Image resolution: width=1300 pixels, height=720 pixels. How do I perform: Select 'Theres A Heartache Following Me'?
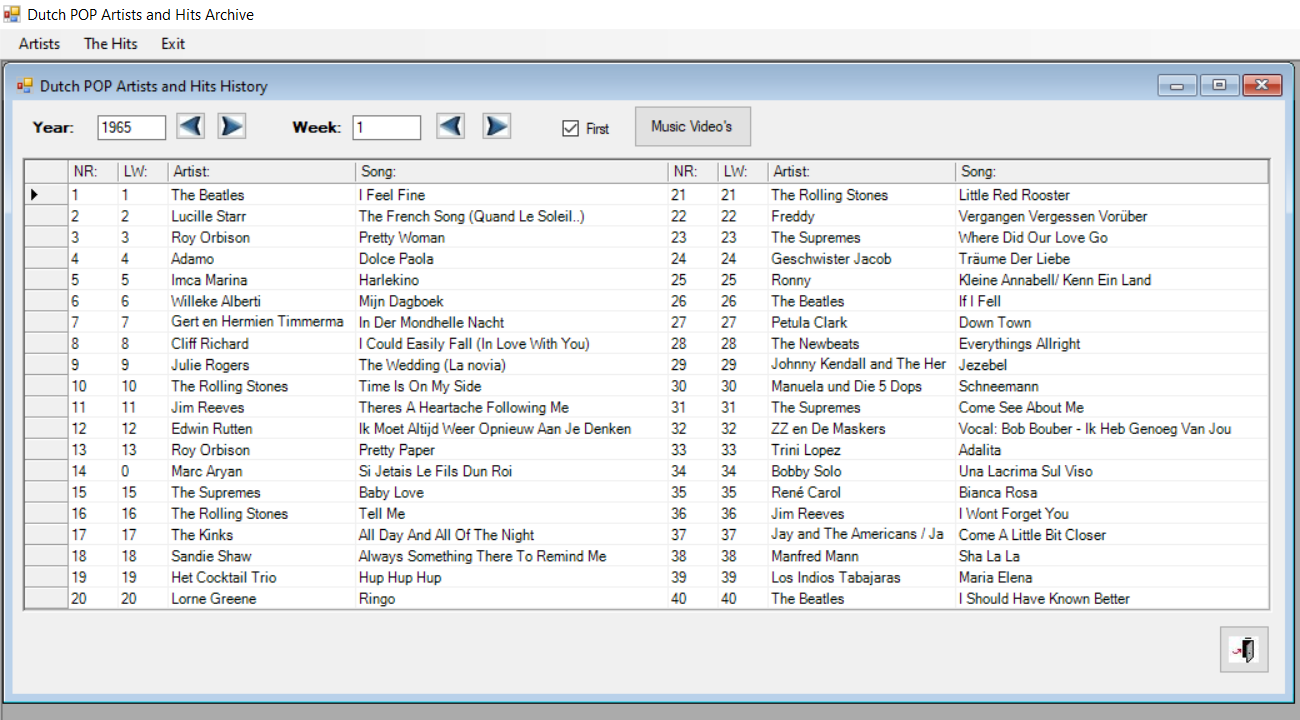coord(511,407)
